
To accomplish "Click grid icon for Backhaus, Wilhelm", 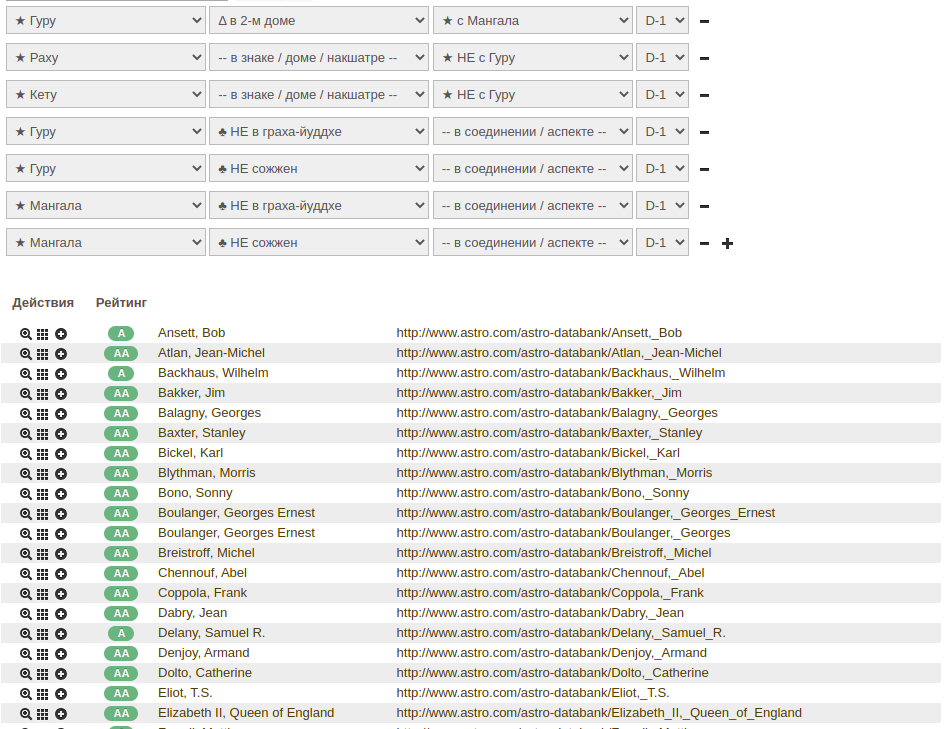I will coord(42,374).
